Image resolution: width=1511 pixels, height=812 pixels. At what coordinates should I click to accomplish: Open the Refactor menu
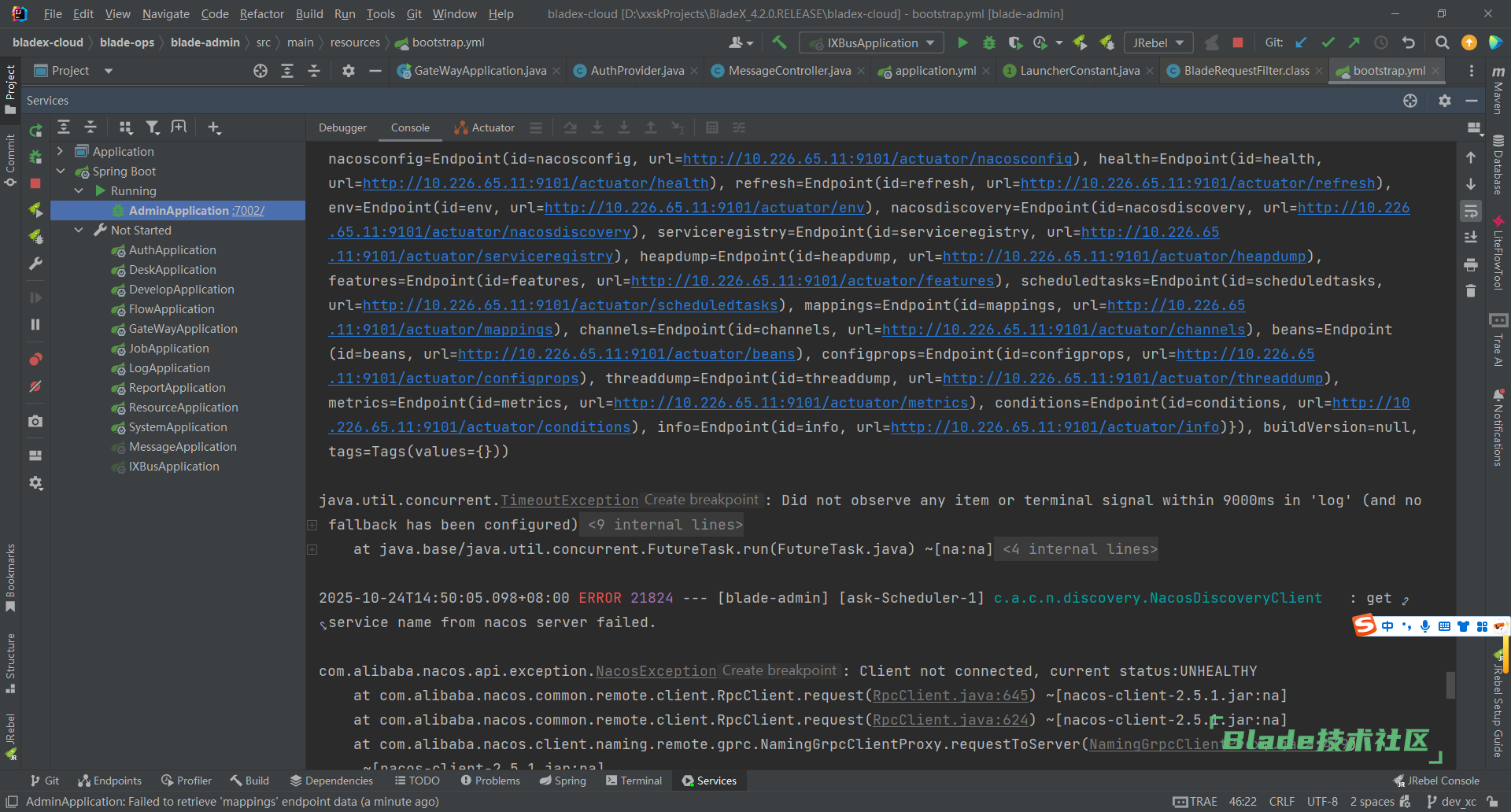(261, 14)
